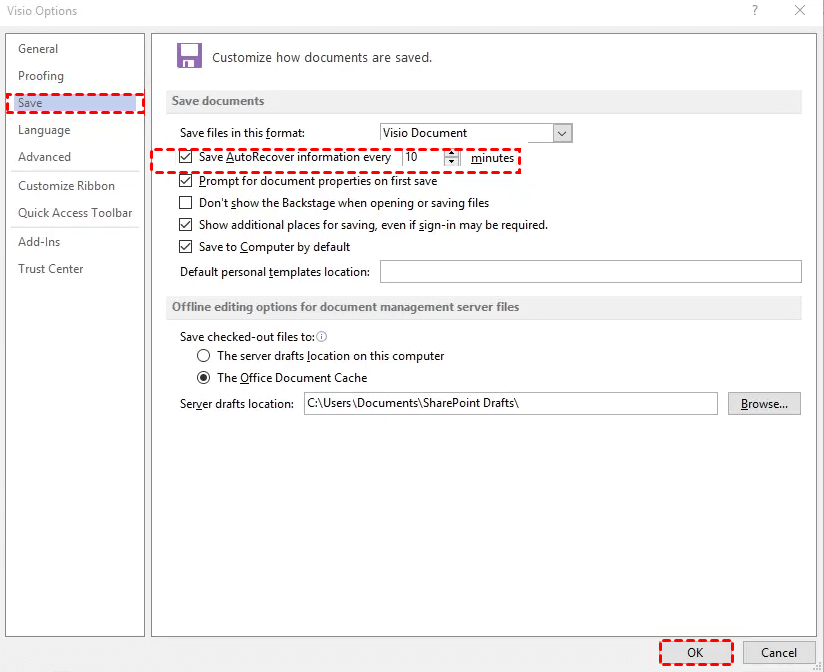Click the Server drafts location path field
824x672 pixels.
pyautogui.click(x=511, y=404)
